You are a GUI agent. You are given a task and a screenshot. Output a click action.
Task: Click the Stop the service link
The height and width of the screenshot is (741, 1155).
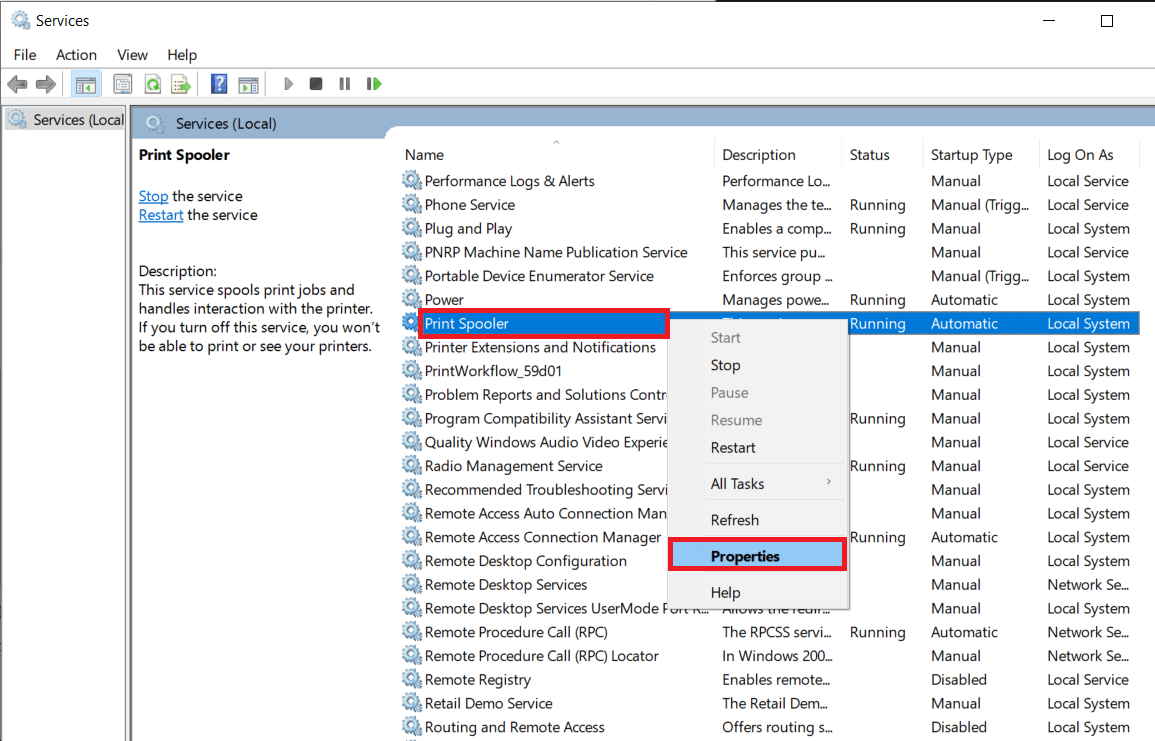(153, 196)
